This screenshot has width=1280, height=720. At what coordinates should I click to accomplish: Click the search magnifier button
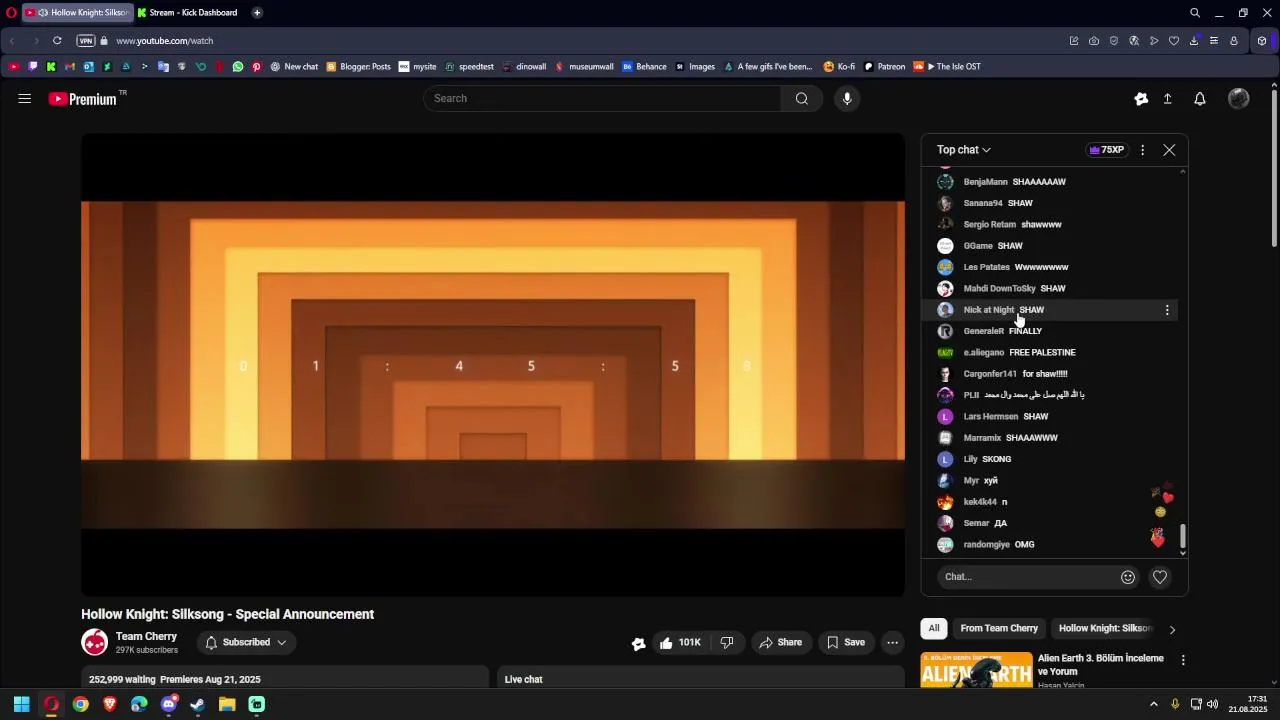(801, 98)
